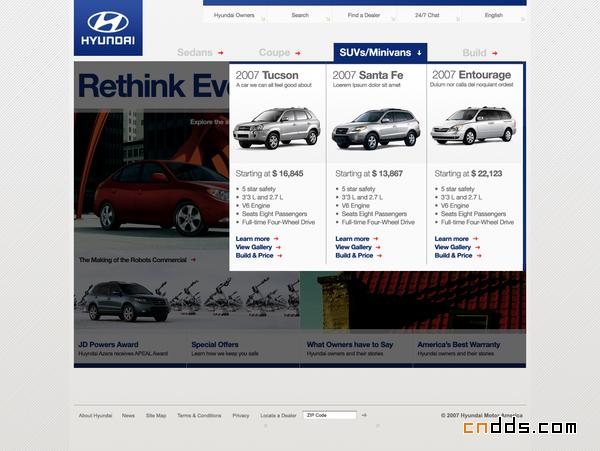Open the Special Offers section
The height and width of the screenshot is (451, 600).
215,345
